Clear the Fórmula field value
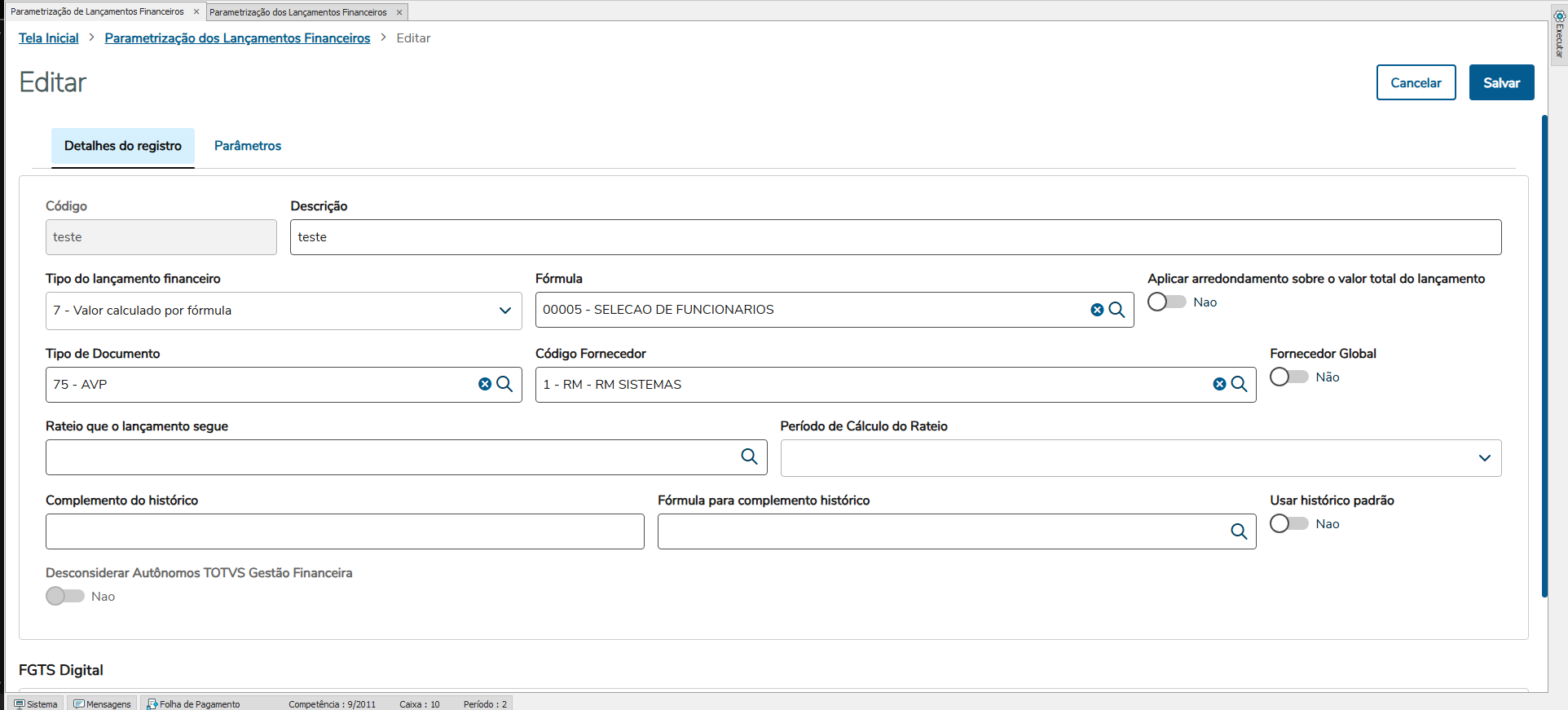This screenshot has width=1568, height=710. (x=1097, y=310)
